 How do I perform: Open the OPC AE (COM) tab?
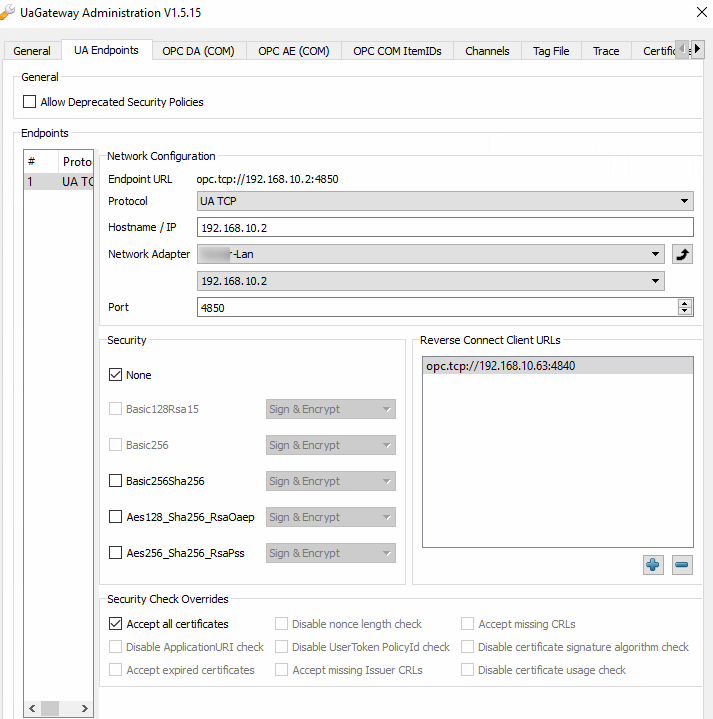click(294, 50)
